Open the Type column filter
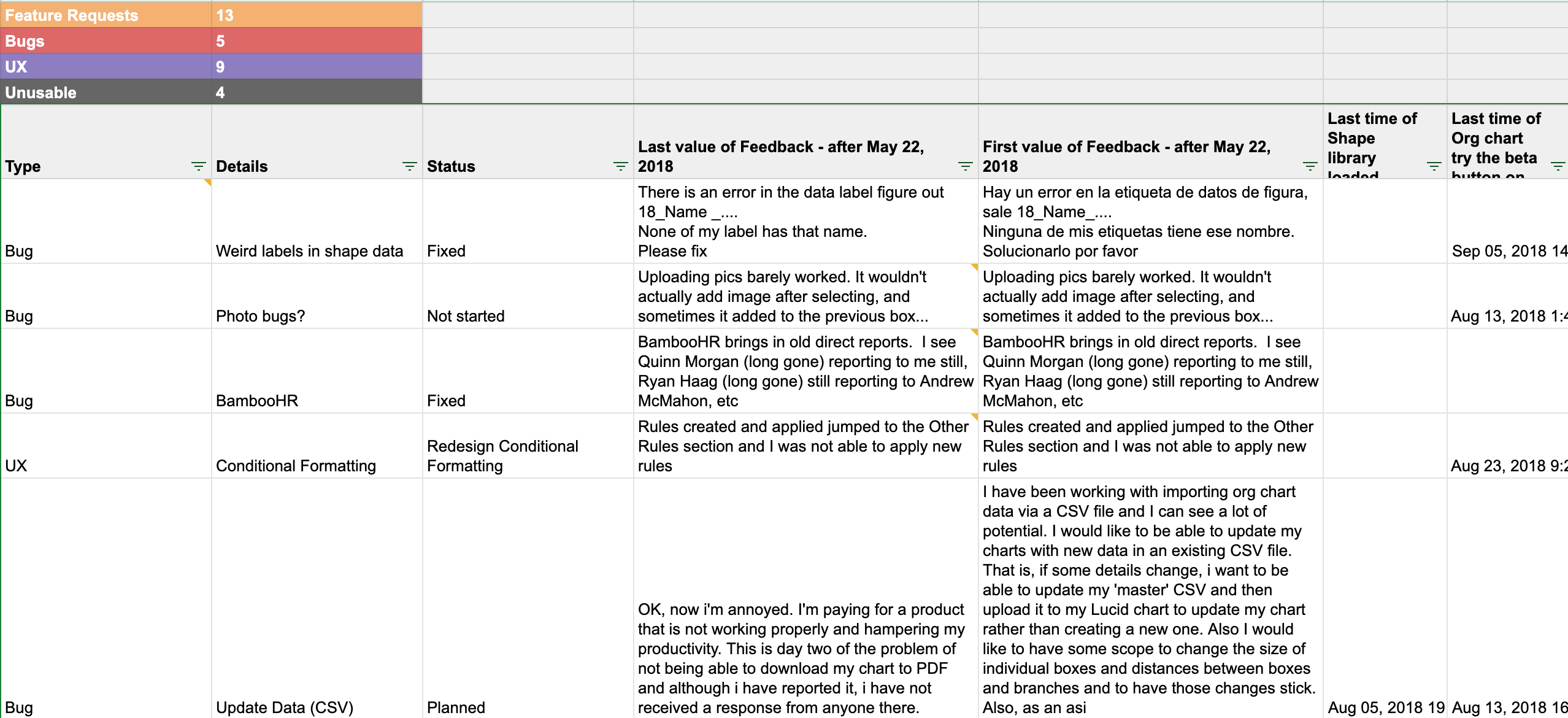Screen dimensions: 1568x718 (198, 166)
